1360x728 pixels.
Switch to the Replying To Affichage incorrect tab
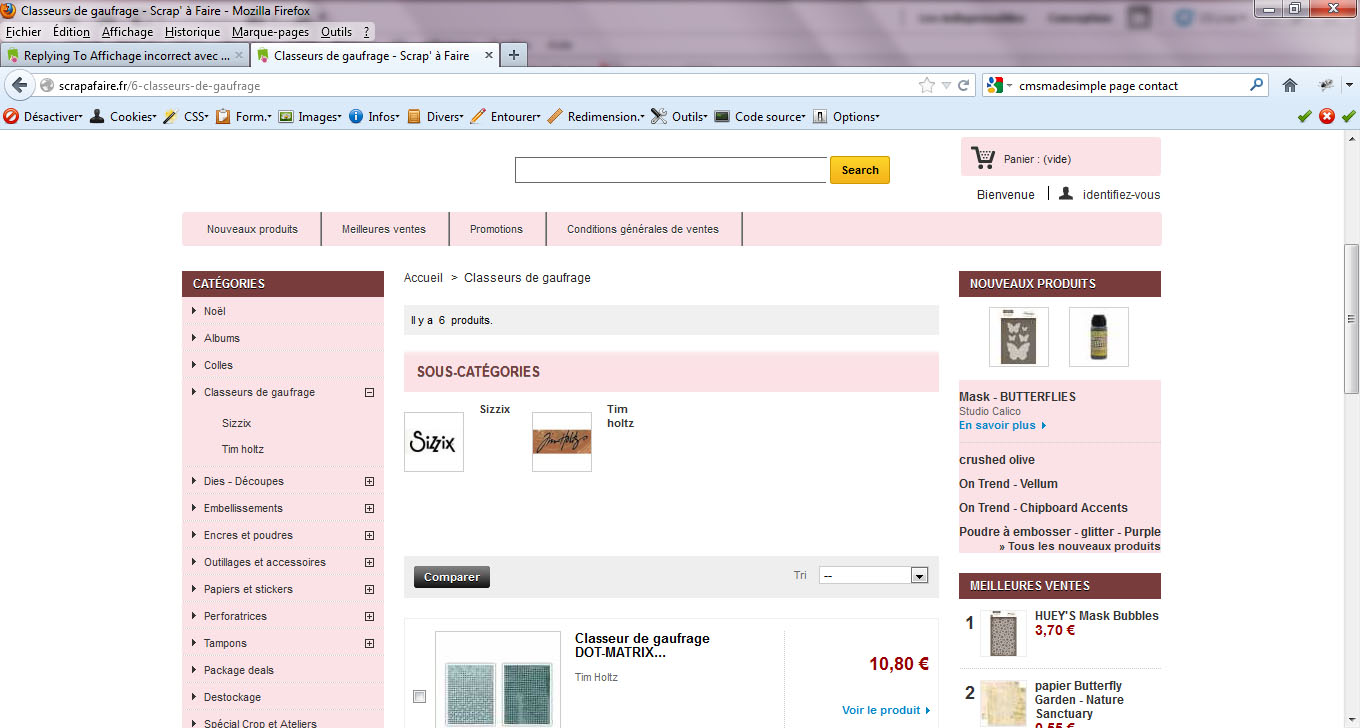124,56
